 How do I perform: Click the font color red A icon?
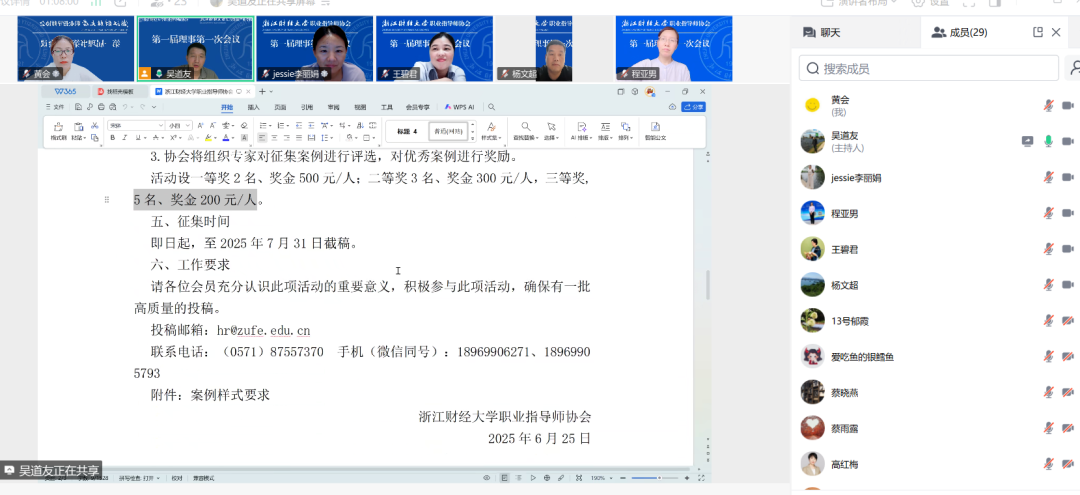pyautogui.click(x=226, y=138)
